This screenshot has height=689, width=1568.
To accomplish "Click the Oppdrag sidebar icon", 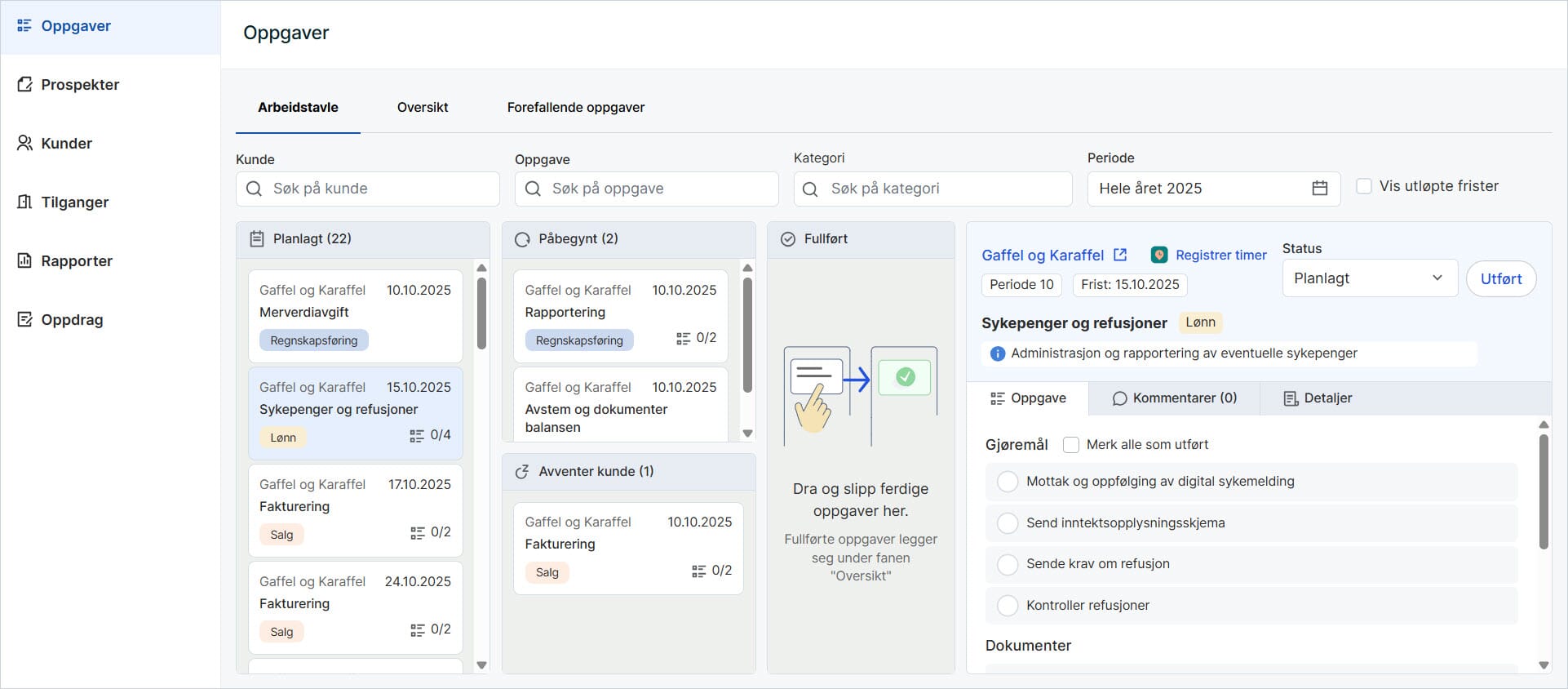I will [x=25, y=320].
